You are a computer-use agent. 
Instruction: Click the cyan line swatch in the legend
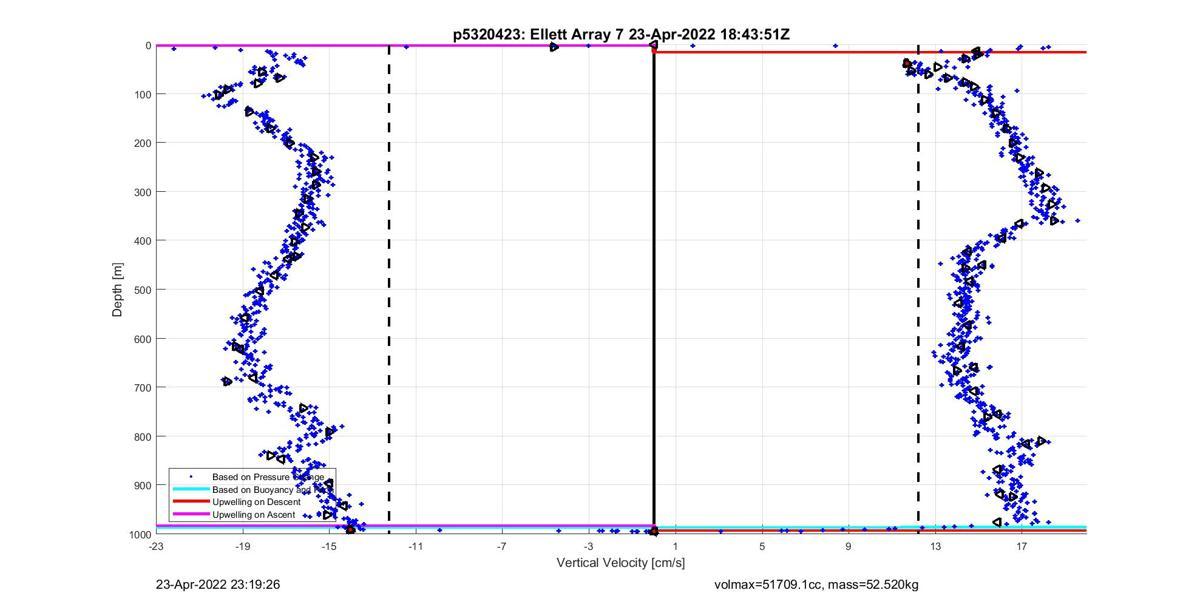click(190, 490)
